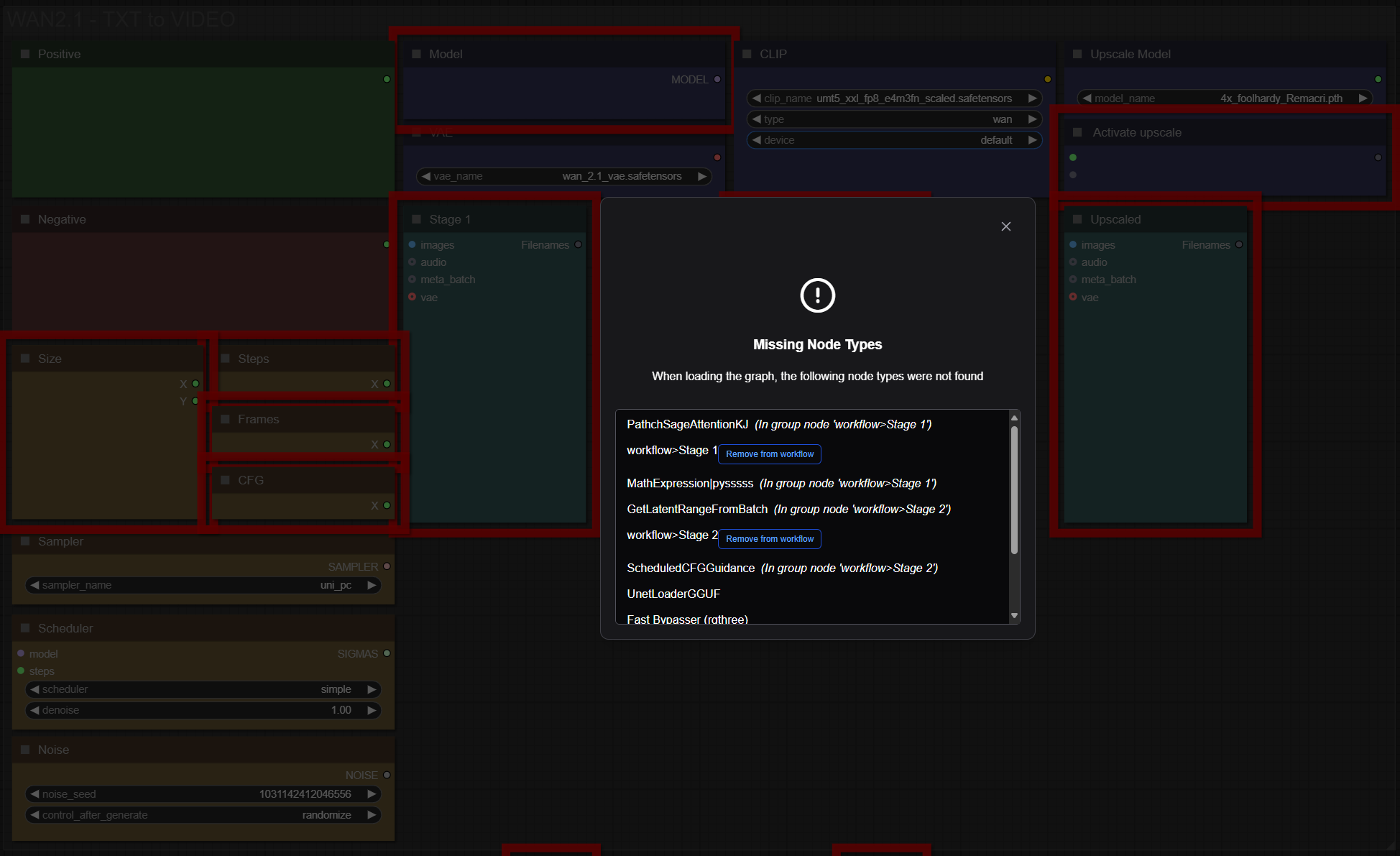Collapse the Scheduler node
This screenshot has width=1400, height=856.
pyautogui.click(x=25, y=628)
